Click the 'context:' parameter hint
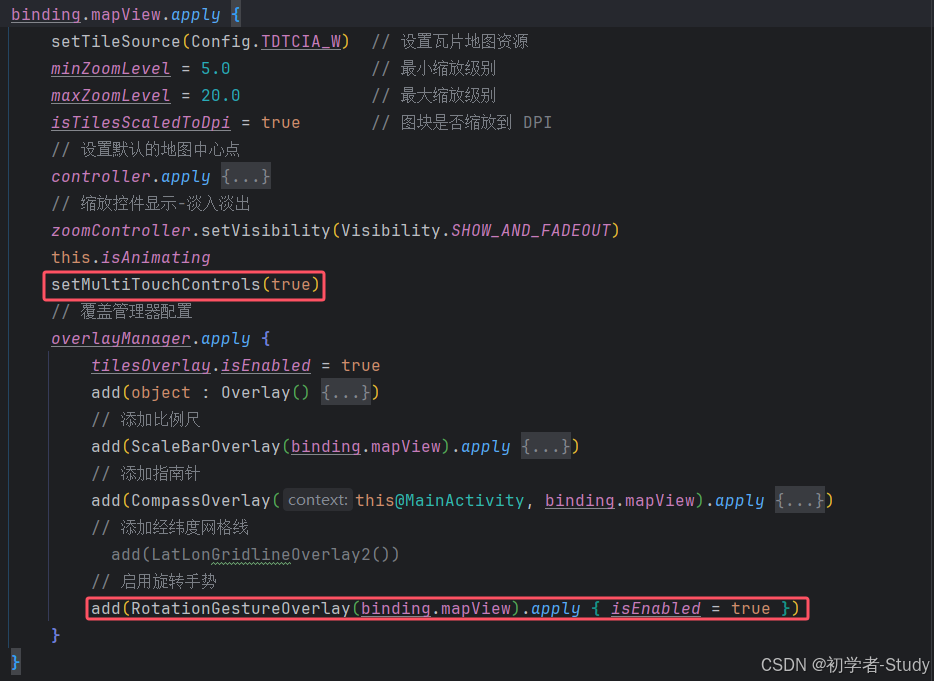The height and width of the screenshot is (681, 934). (x=317, y=500)
